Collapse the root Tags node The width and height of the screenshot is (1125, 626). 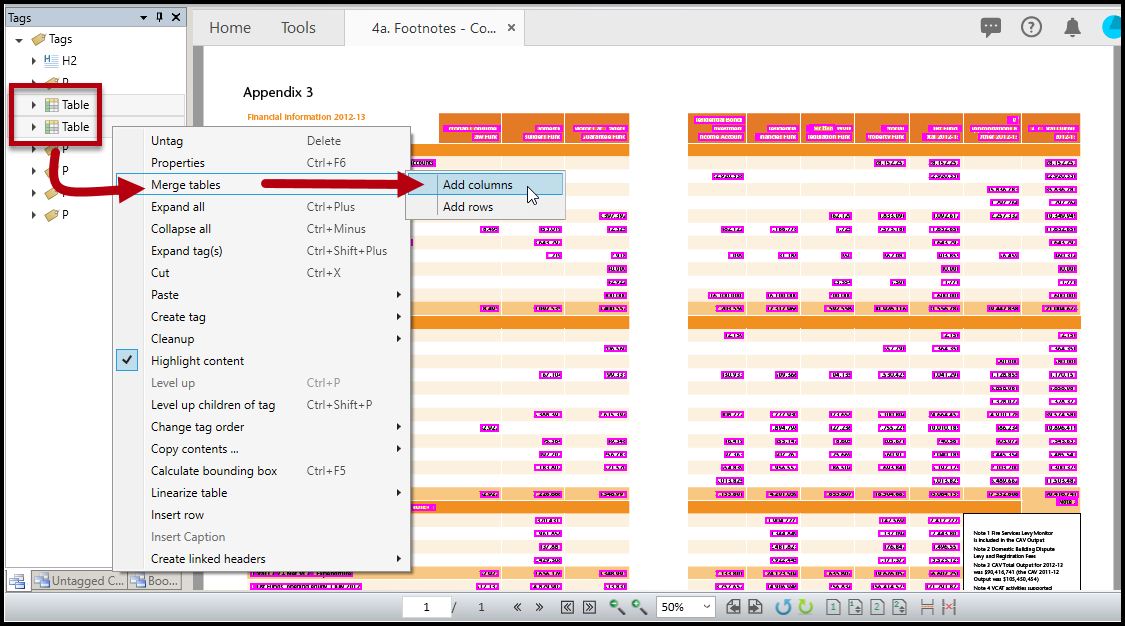tap(19, 39)
